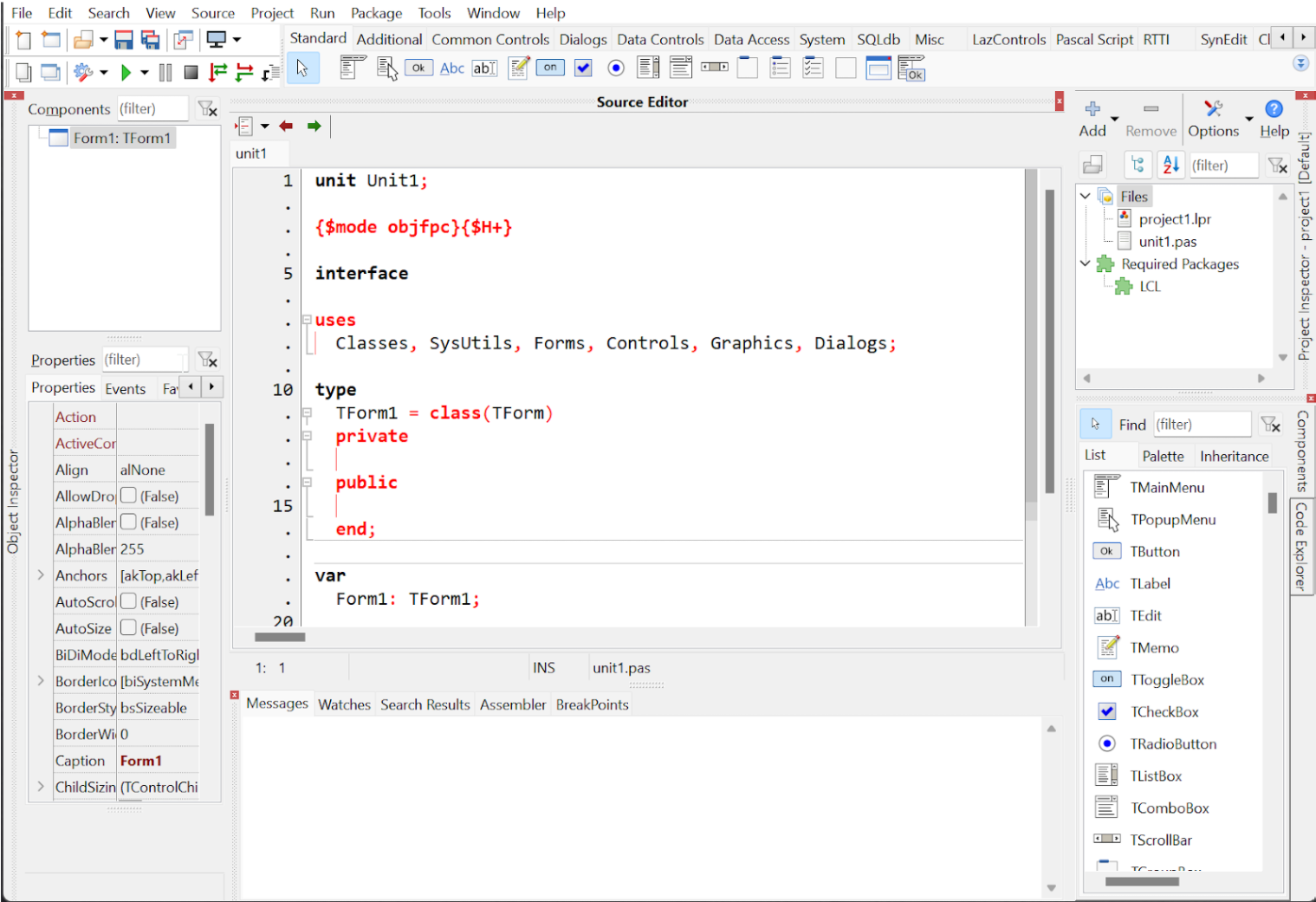Toggle the AllowDropFiles property checkbox

[x=128, y=496]
